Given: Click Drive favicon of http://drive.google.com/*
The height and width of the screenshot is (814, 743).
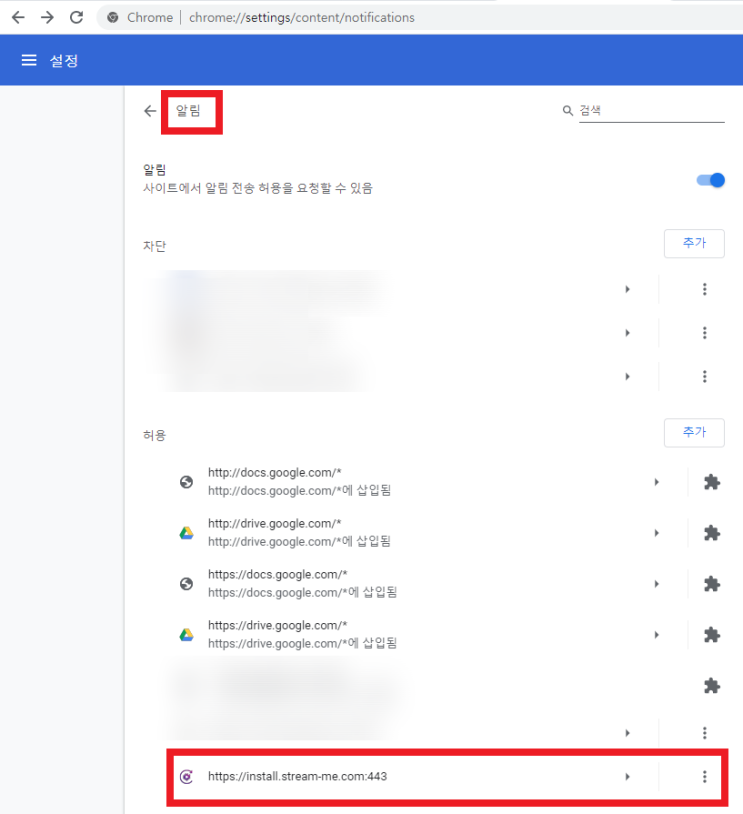Looking at the screenshot, I should coord(186,533).
